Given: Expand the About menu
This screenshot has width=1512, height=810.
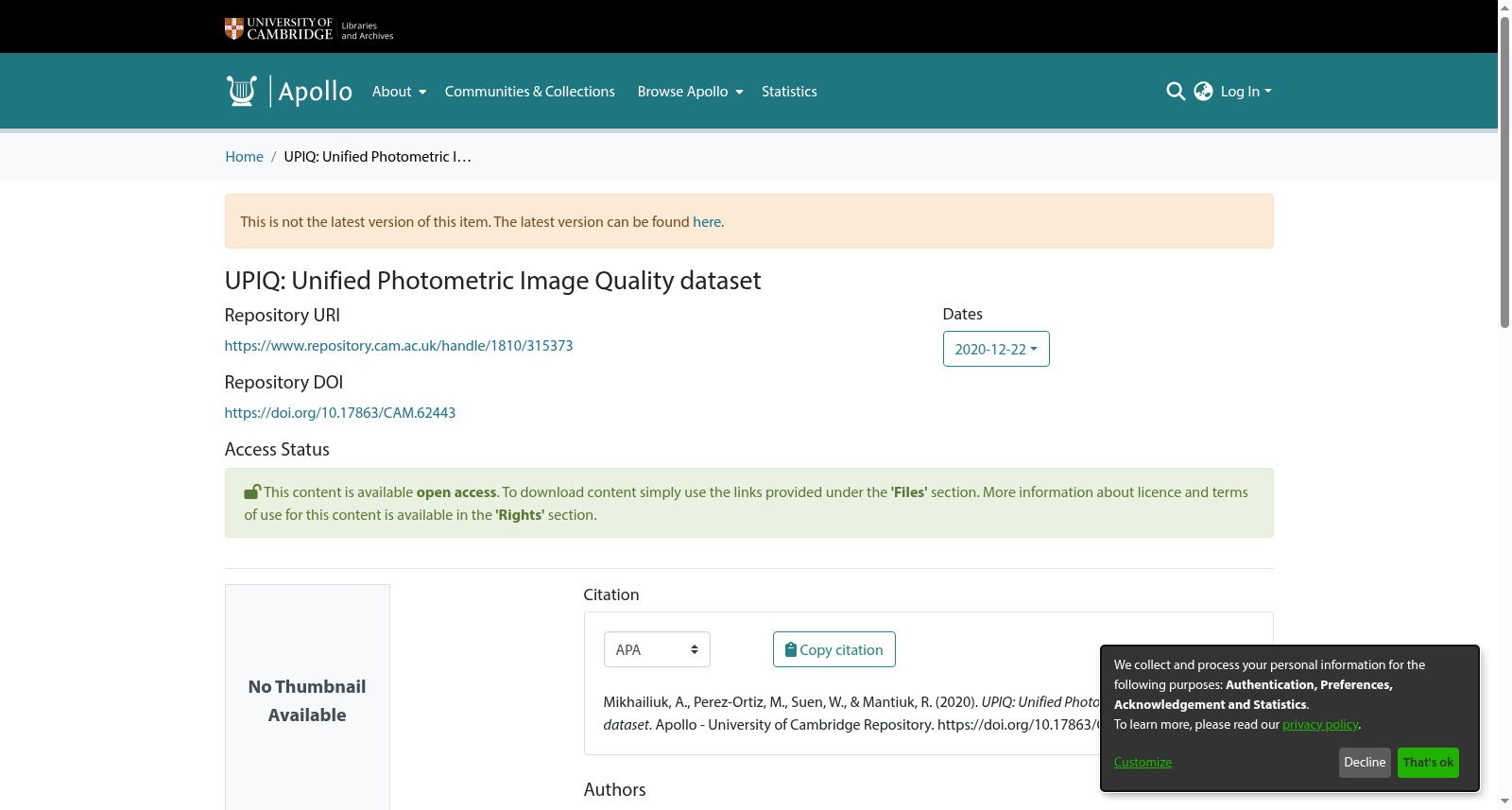Looking at the screenshot, I should (x=399, y=92).
